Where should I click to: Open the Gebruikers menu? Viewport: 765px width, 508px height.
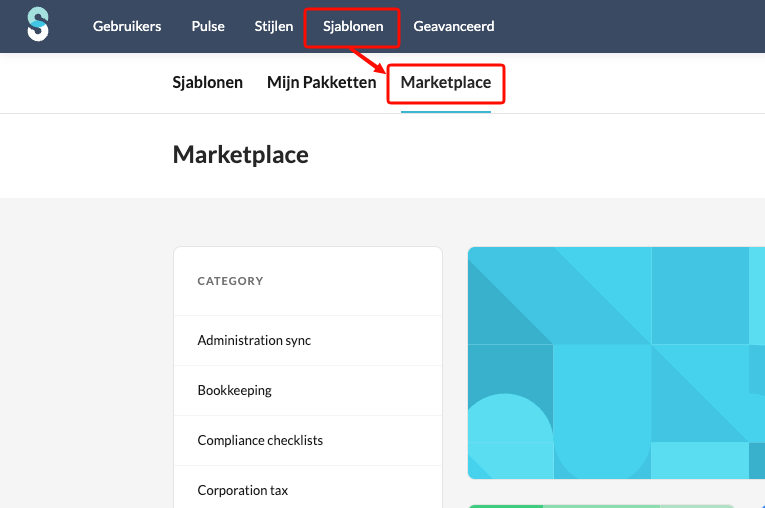click(x=127, y=26)
